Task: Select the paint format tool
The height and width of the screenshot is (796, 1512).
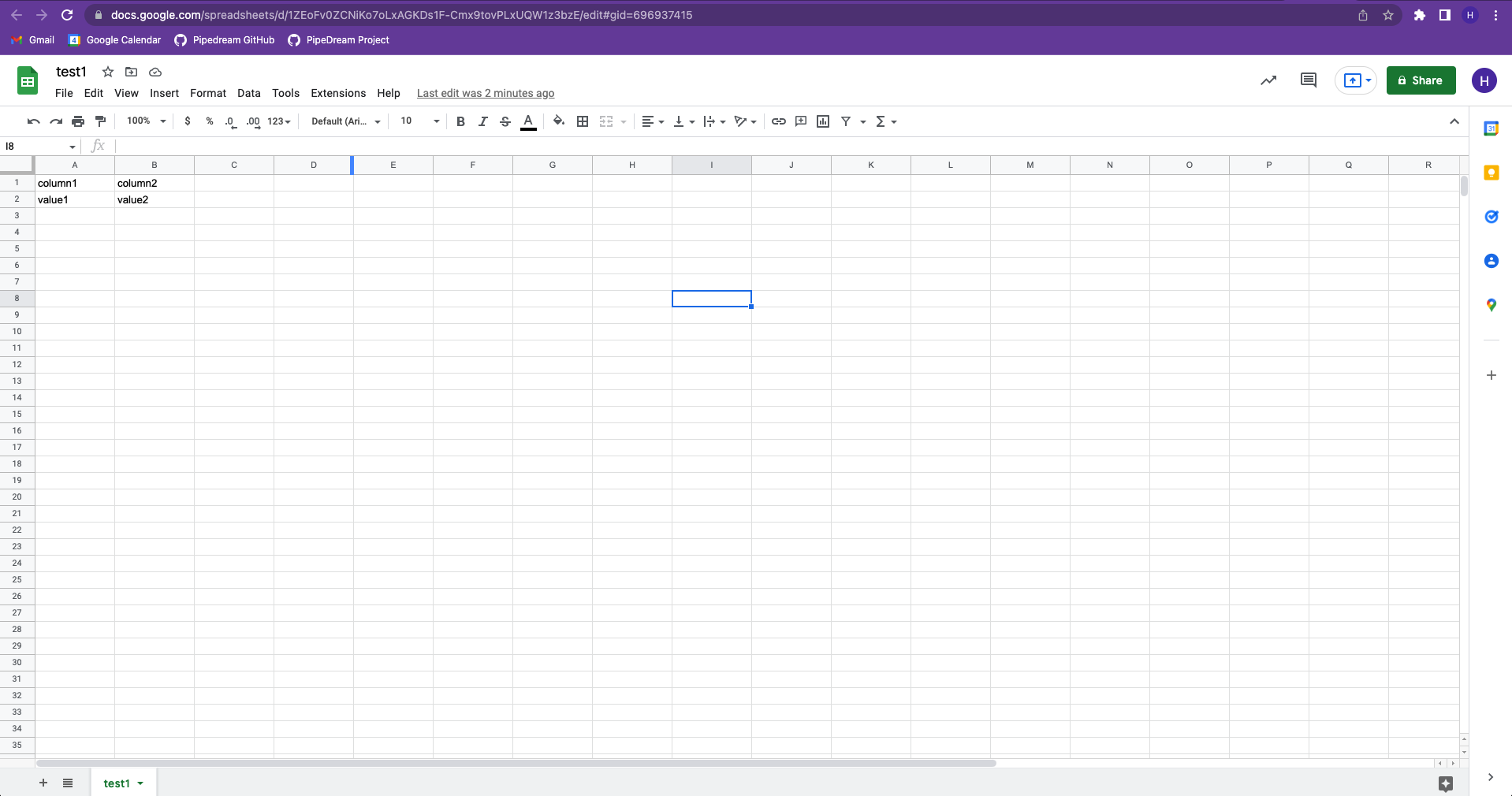Action: click(100, 121)
